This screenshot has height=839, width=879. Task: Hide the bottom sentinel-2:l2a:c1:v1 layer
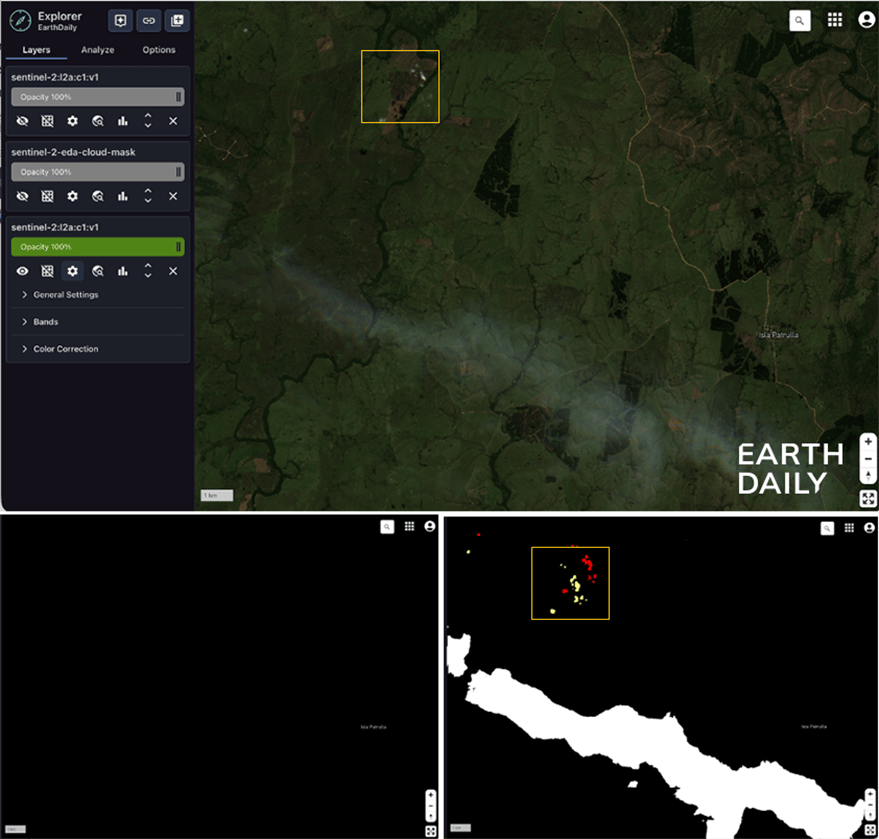click(22, 271)
